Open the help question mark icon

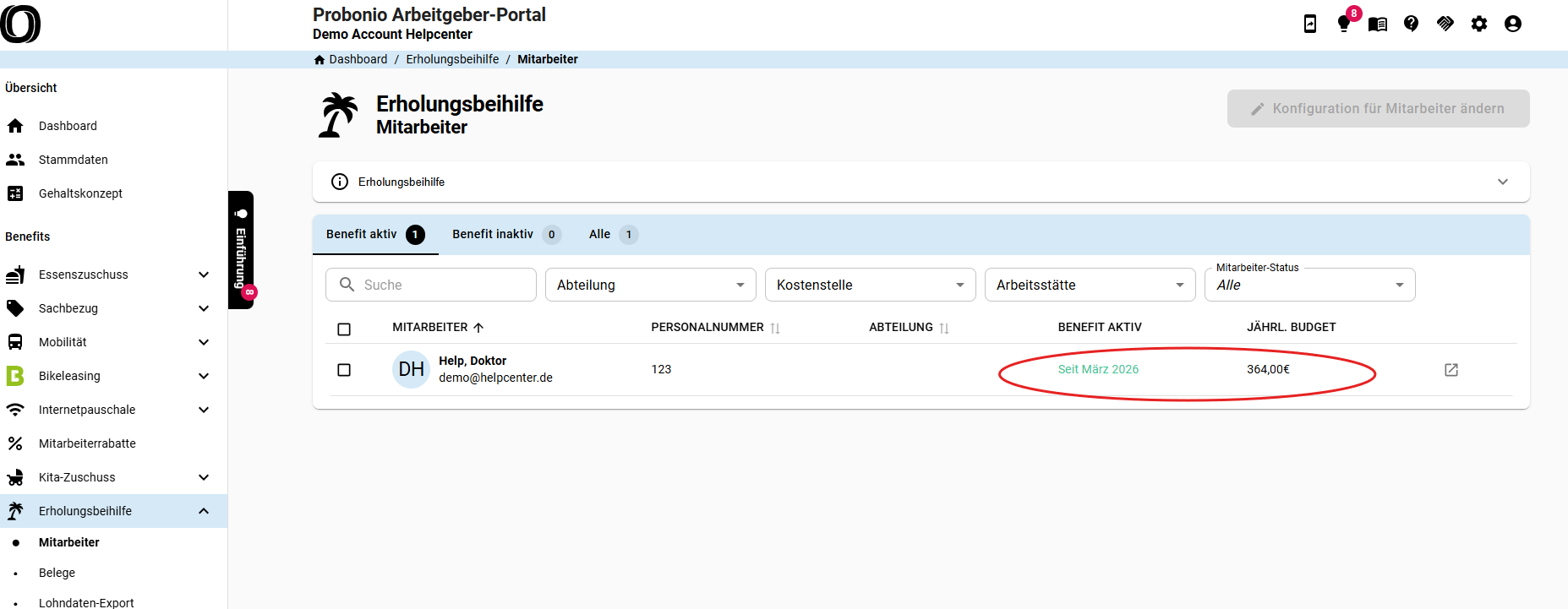1412,24
